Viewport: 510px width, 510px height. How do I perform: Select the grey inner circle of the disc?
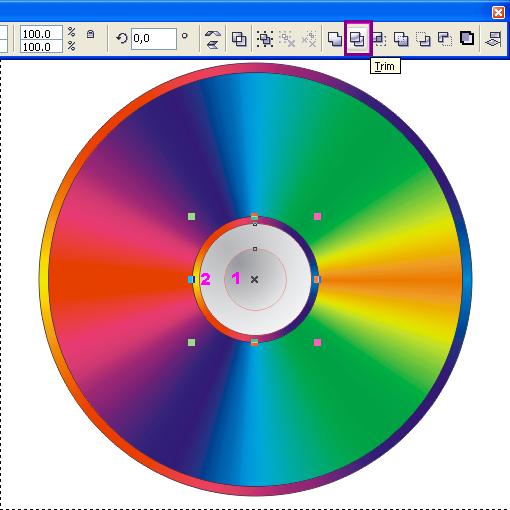click(x=255, y=279)
